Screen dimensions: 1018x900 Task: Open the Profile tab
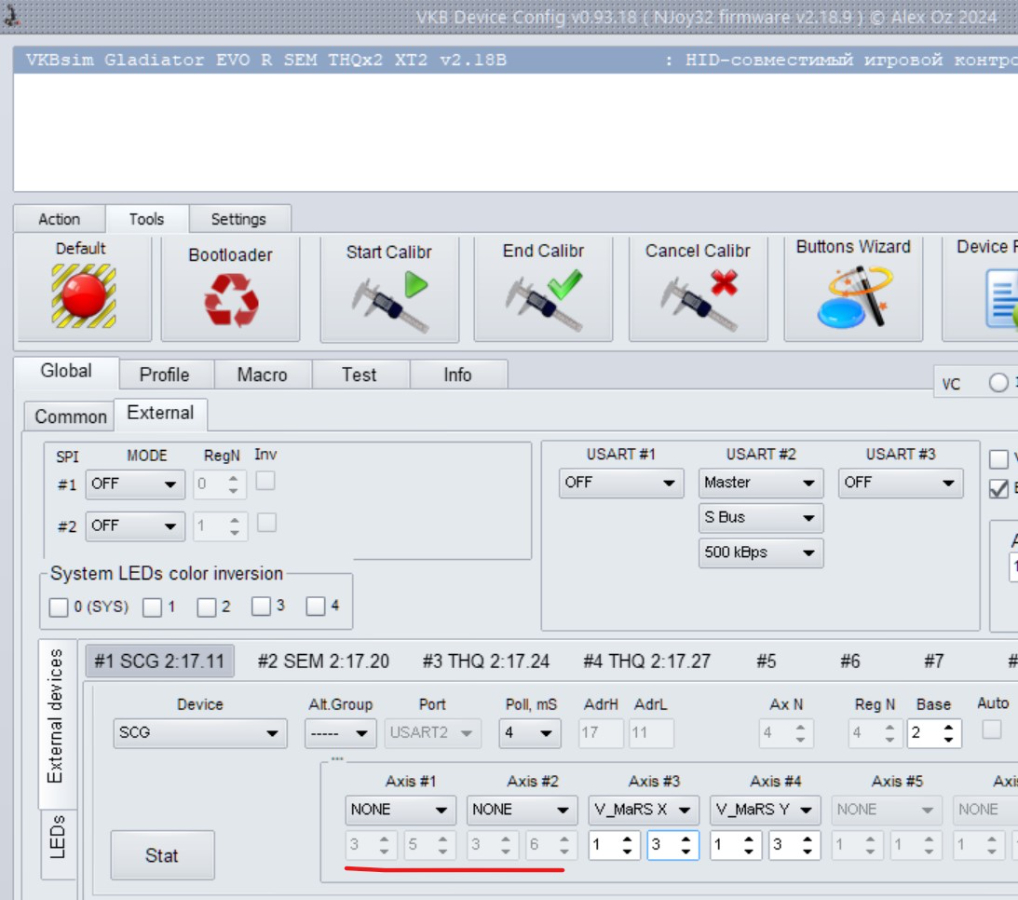(165, 375)
